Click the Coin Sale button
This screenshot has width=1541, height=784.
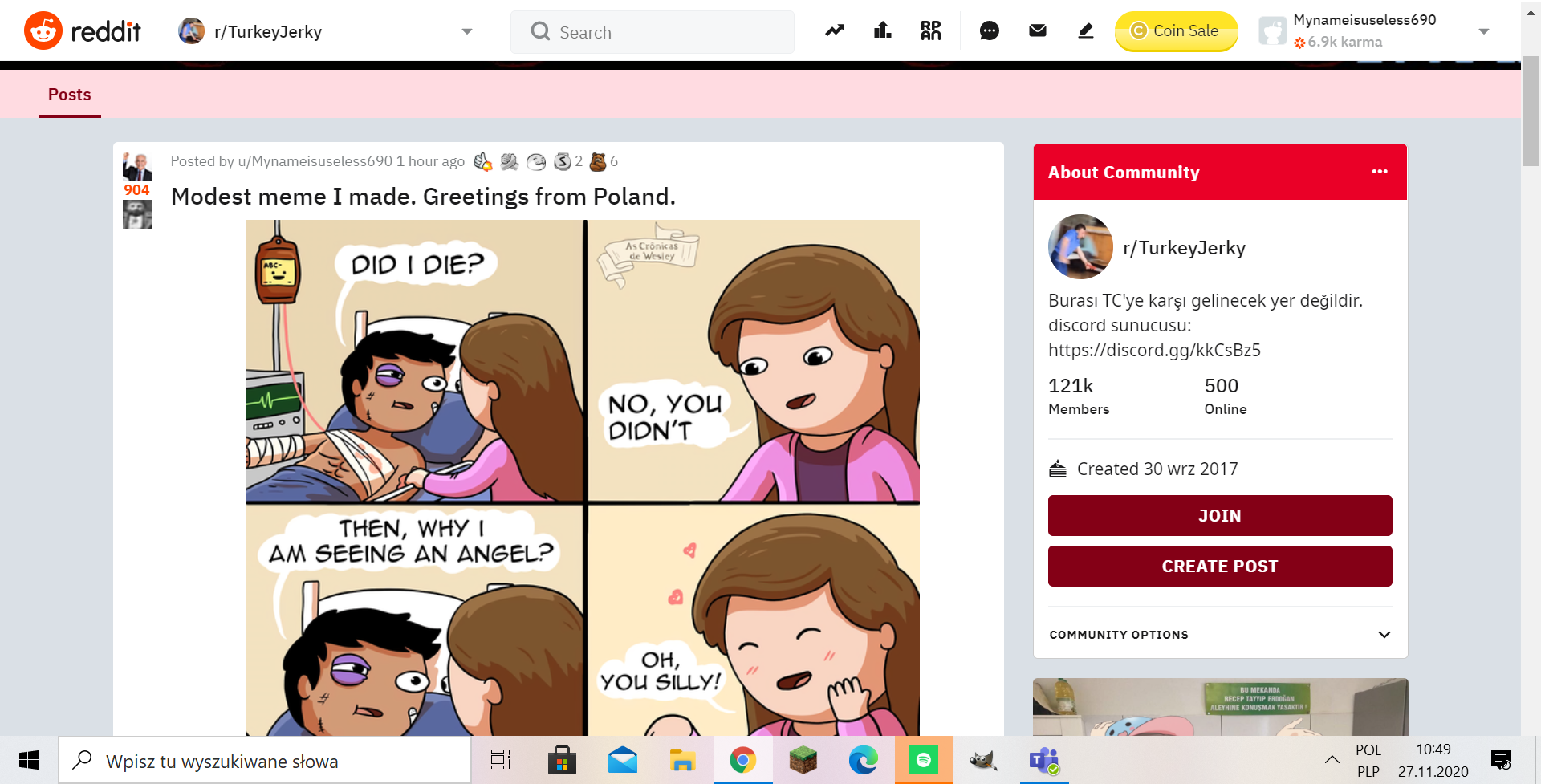coord(1176,31)
